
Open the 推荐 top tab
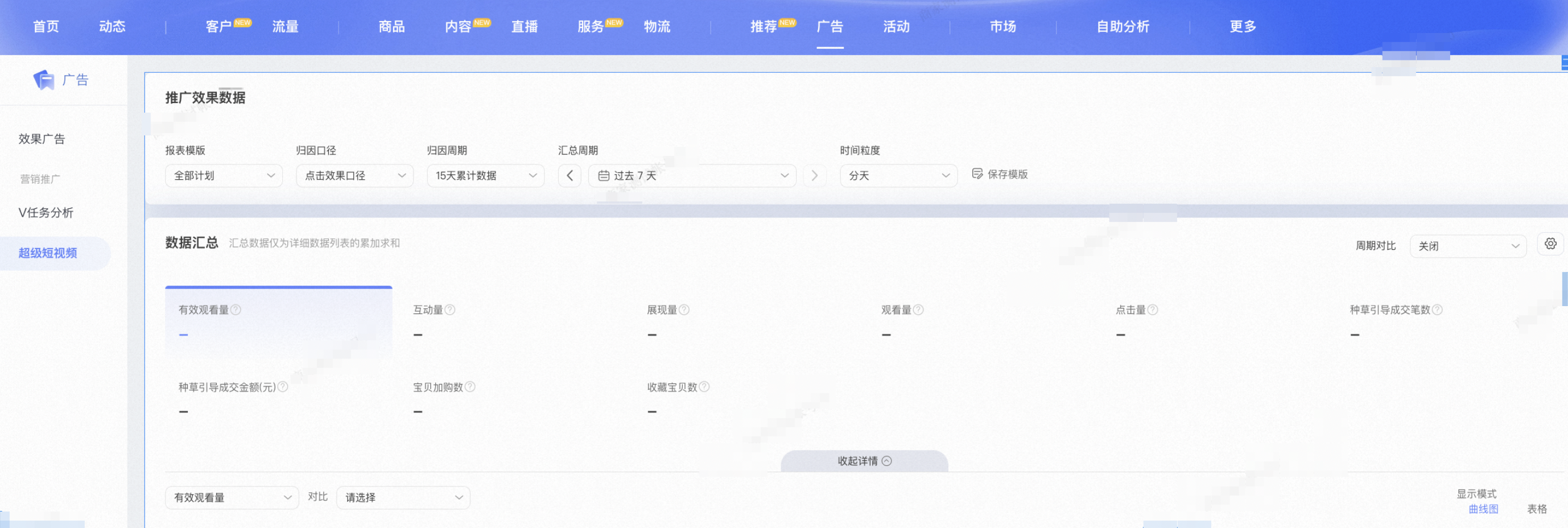point(764,26)
